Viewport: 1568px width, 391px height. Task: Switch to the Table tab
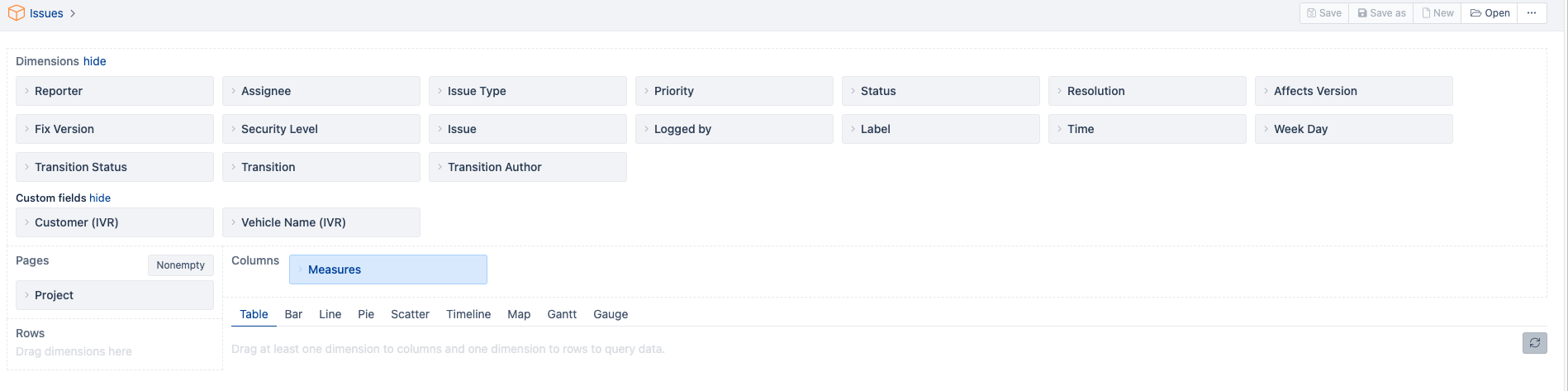coord(254,314)
